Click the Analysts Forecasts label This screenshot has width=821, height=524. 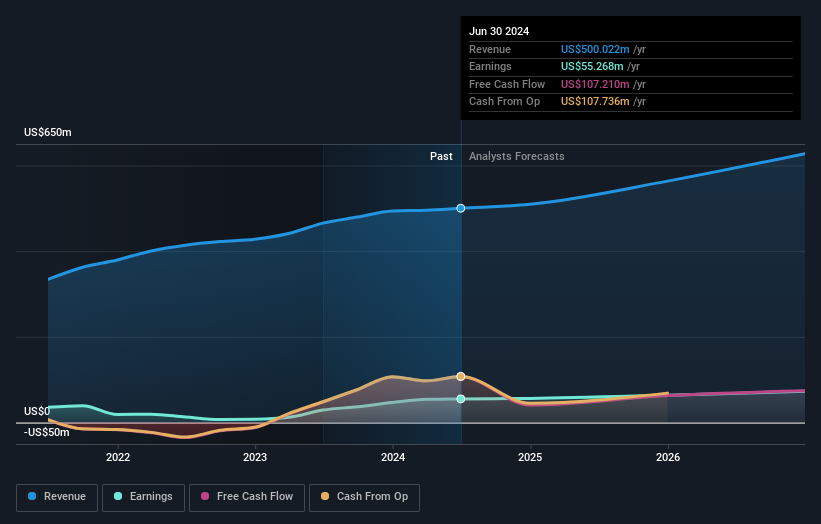pyautogui.click(x=516, y=157)
